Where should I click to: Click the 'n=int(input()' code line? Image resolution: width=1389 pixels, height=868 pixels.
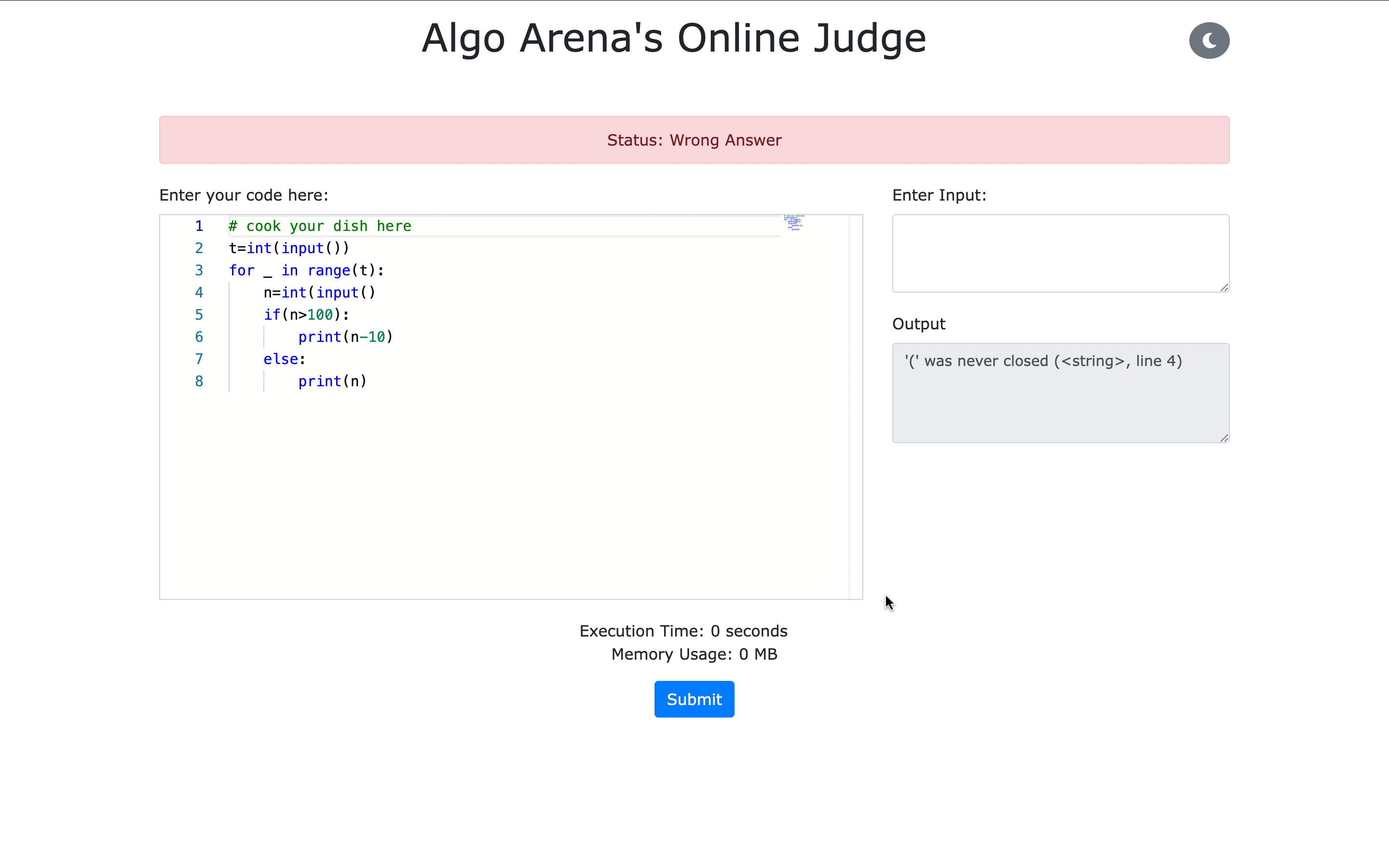click(319, 293)
